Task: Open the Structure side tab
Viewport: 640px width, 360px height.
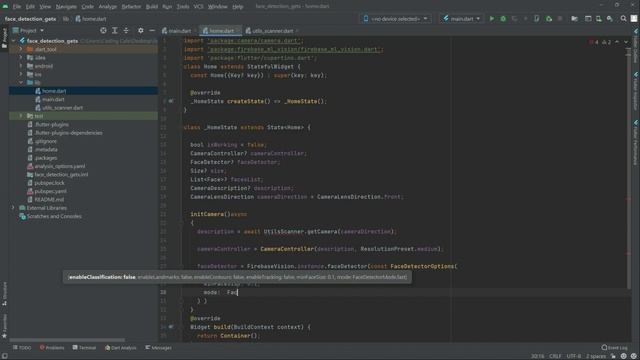Action: (4, 294)
